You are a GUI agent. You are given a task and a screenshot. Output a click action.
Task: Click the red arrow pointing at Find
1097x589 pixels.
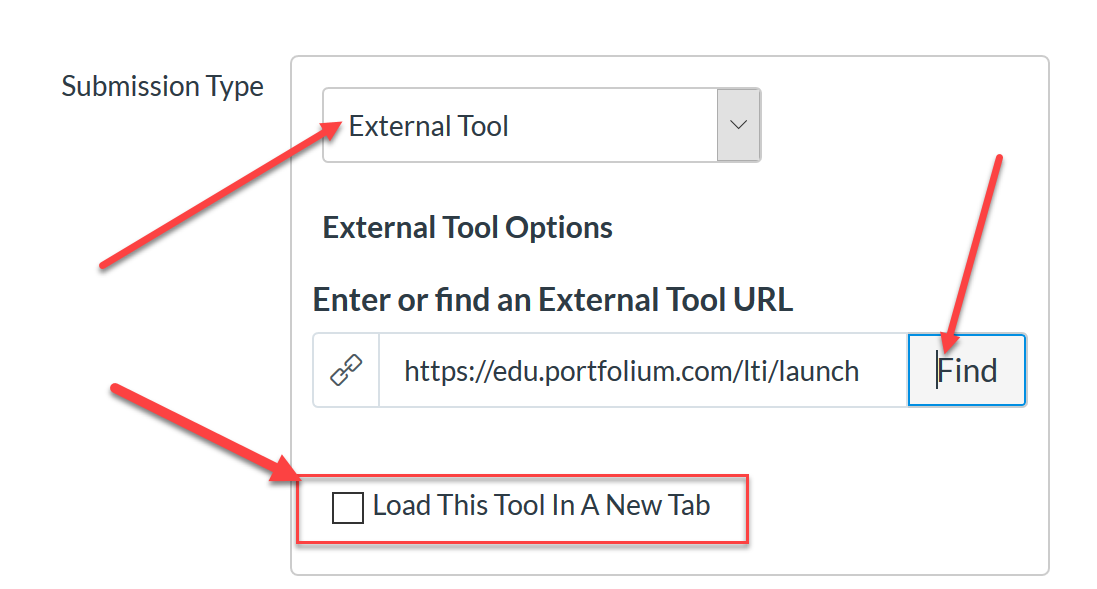click(972, 253)
